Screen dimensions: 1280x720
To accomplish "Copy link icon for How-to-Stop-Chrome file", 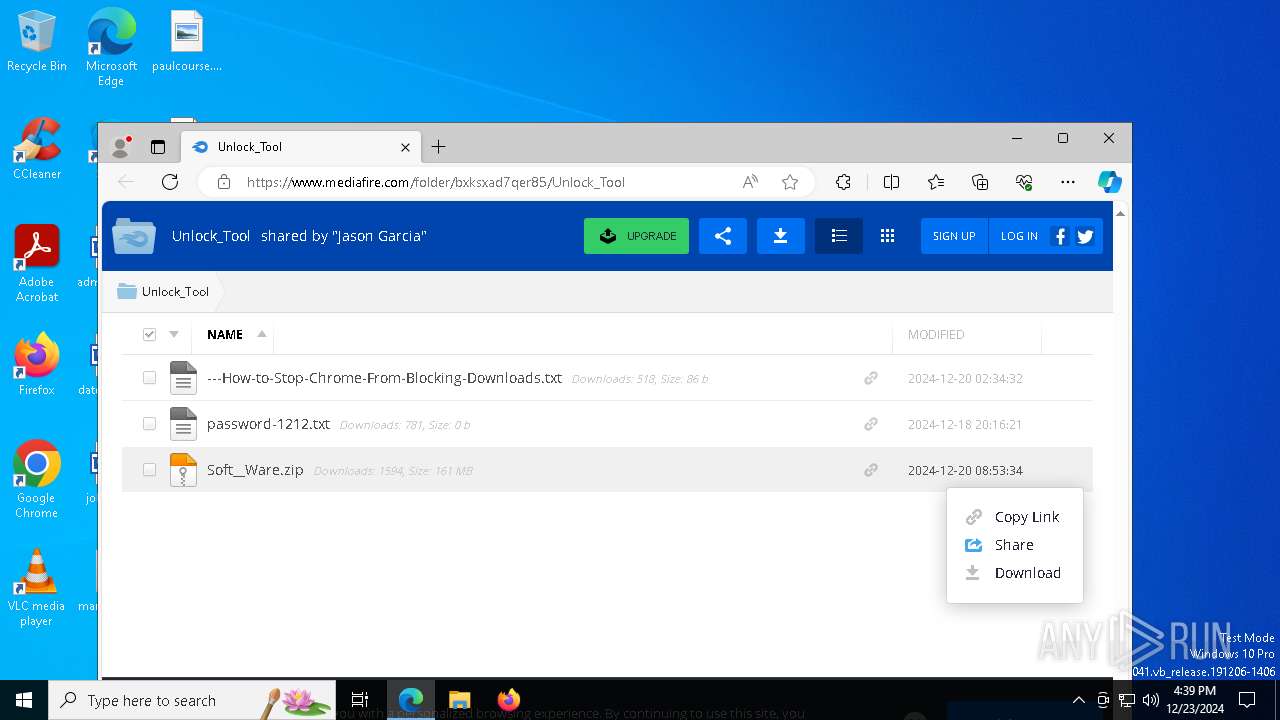I will pyautogui.click(x=871, y=378).
